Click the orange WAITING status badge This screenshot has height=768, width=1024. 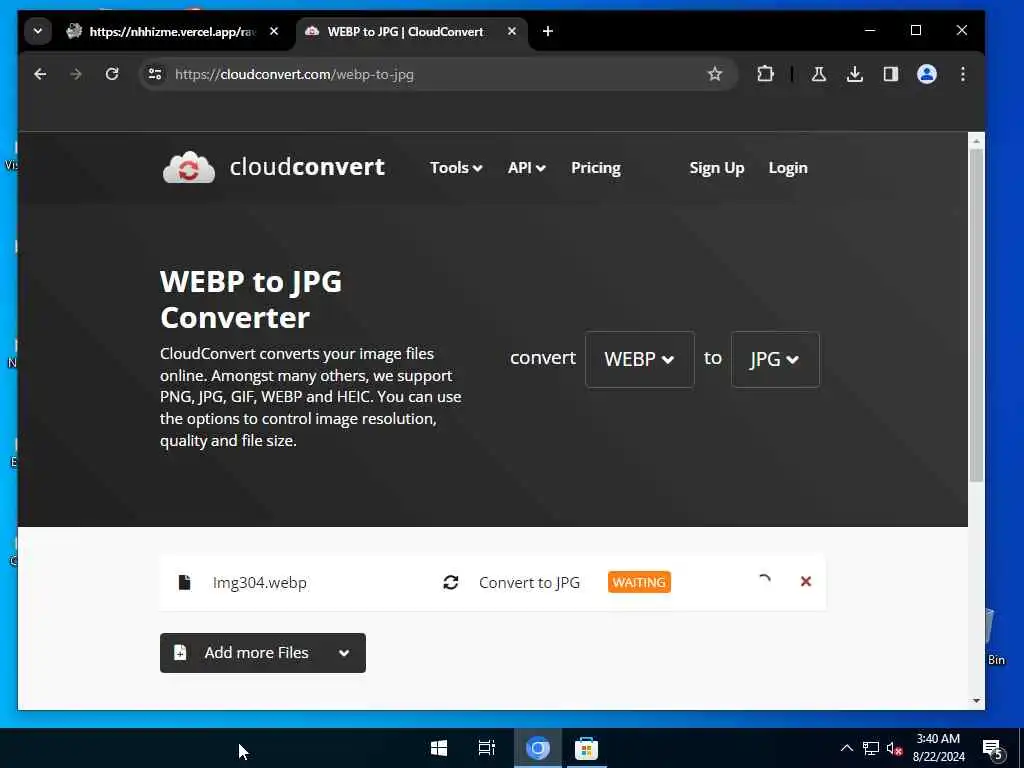[x=639, y=582]
